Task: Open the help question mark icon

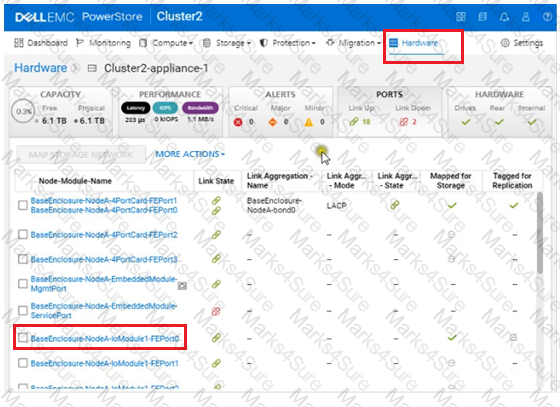Action: pyautogui.click(x=547, y=16)
